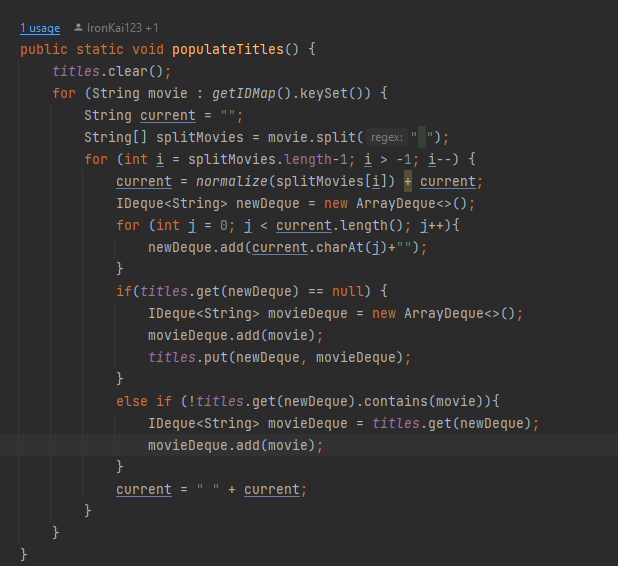The image size is (618, 566).
Task: Click the author person icon beside IronKai123
Action: tap(79, 27)
